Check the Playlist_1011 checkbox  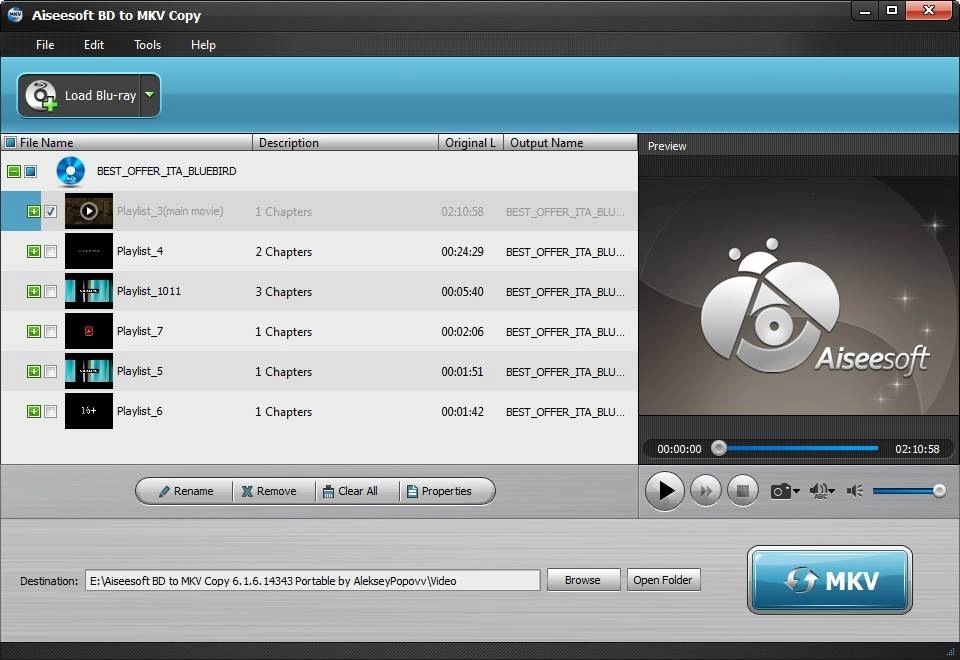click(50, 291)
